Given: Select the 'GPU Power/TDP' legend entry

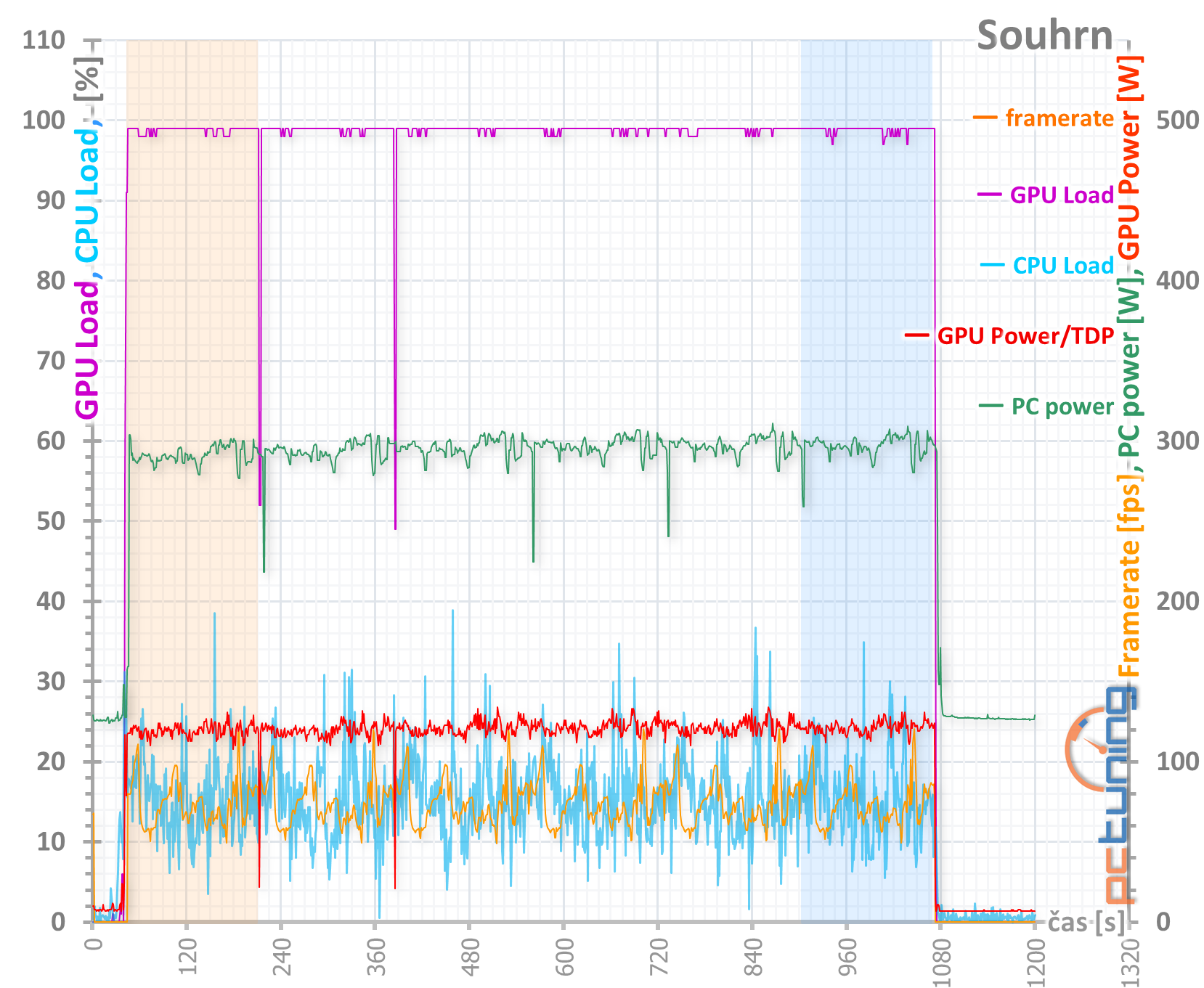Looking at the screenshot, I should coord(1025,336).
